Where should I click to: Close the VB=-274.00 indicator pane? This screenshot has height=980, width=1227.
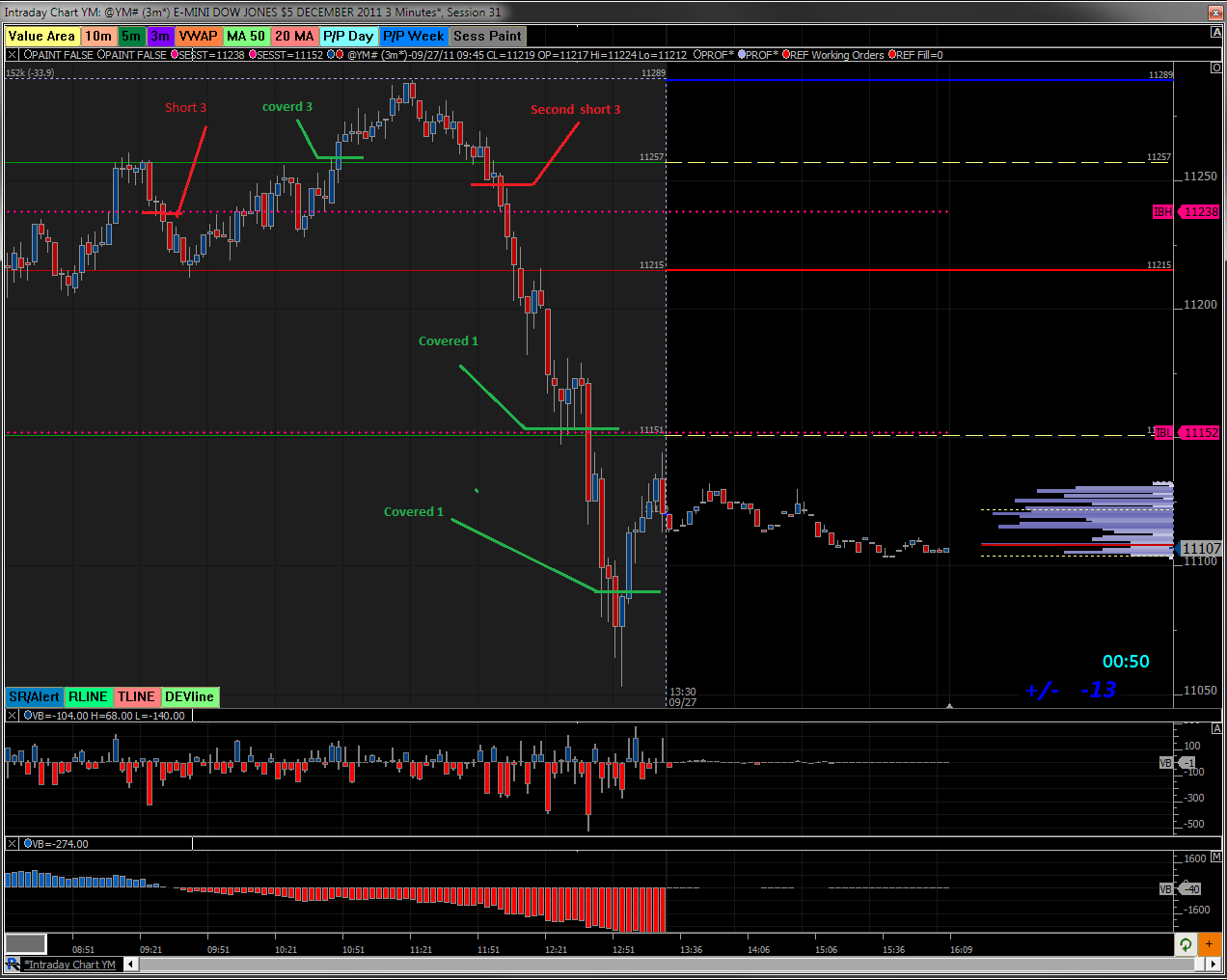pos(13,844)
